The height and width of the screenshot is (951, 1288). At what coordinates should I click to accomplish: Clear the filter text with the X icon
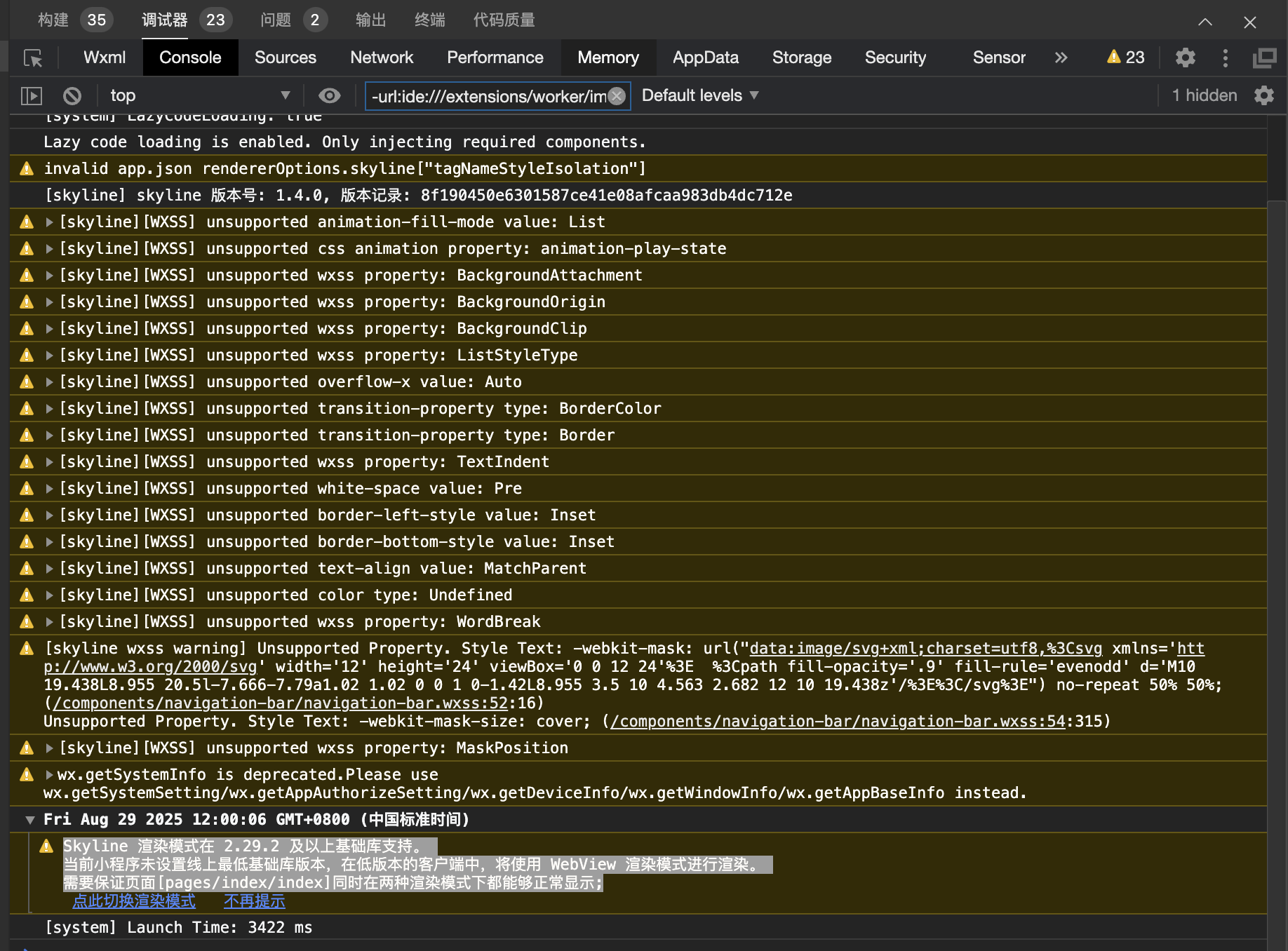tap(617, 96)
